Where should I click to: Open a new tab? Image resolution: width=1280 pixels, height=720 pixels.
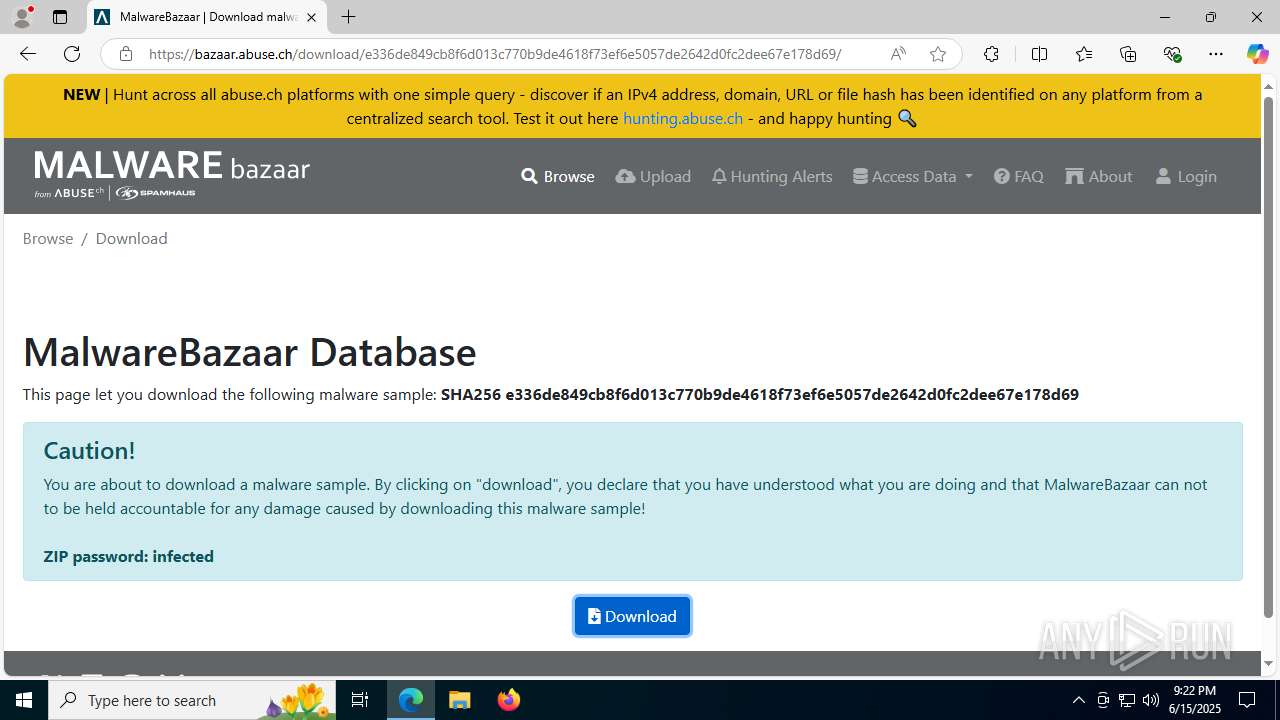[348, 17]
